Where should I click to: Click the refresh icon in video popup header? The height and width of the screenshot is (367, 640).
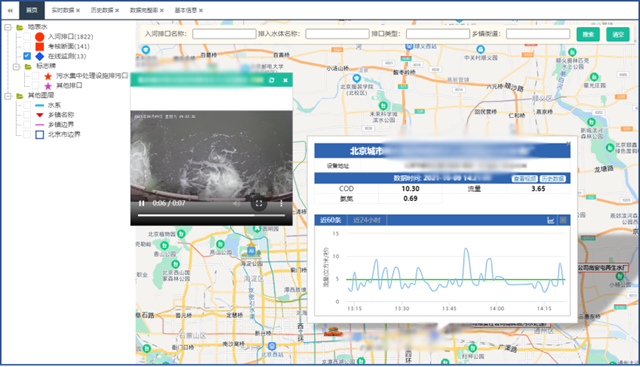(x=271, y=80)
